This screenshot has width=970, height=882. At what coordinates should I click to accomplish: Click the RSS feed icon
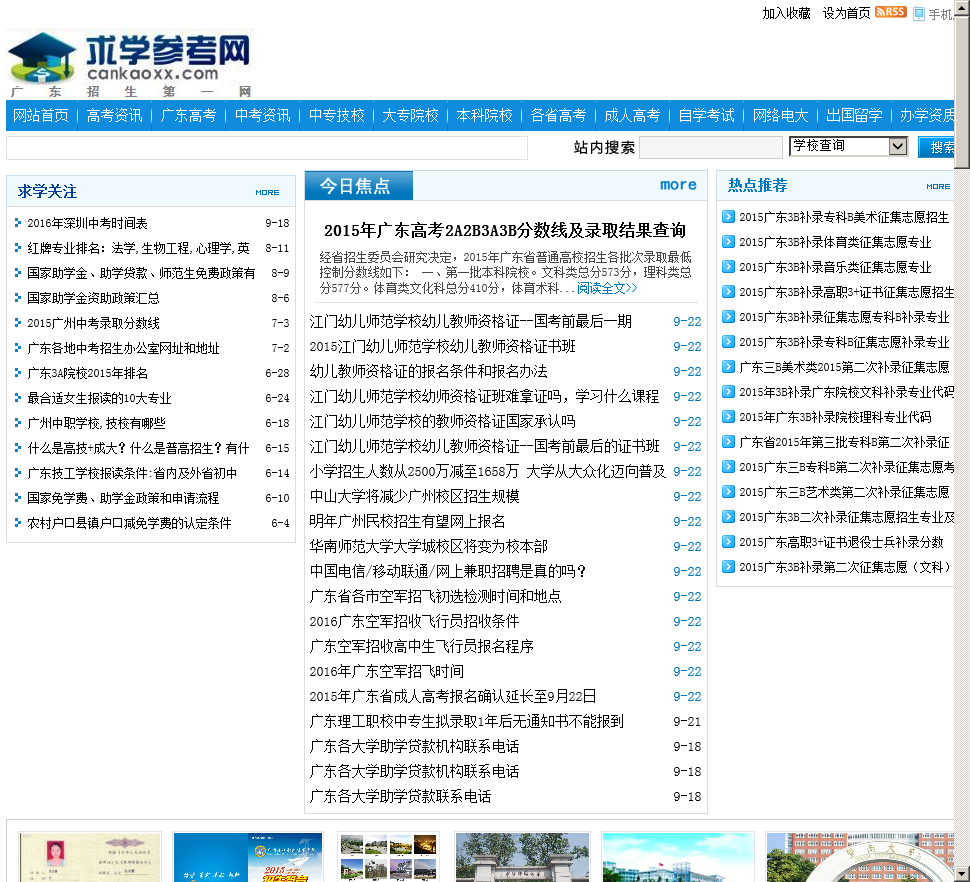pos(890,12)
